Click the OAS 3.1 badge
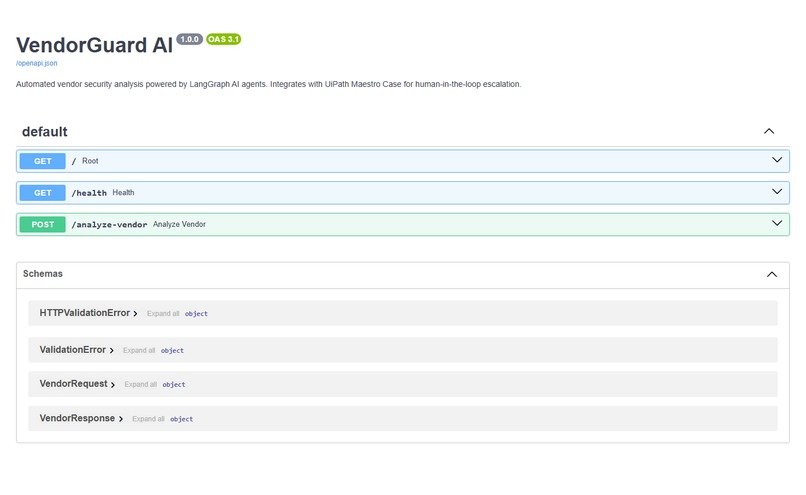Viewport: 806px width, 495px height. coord(224,39)
